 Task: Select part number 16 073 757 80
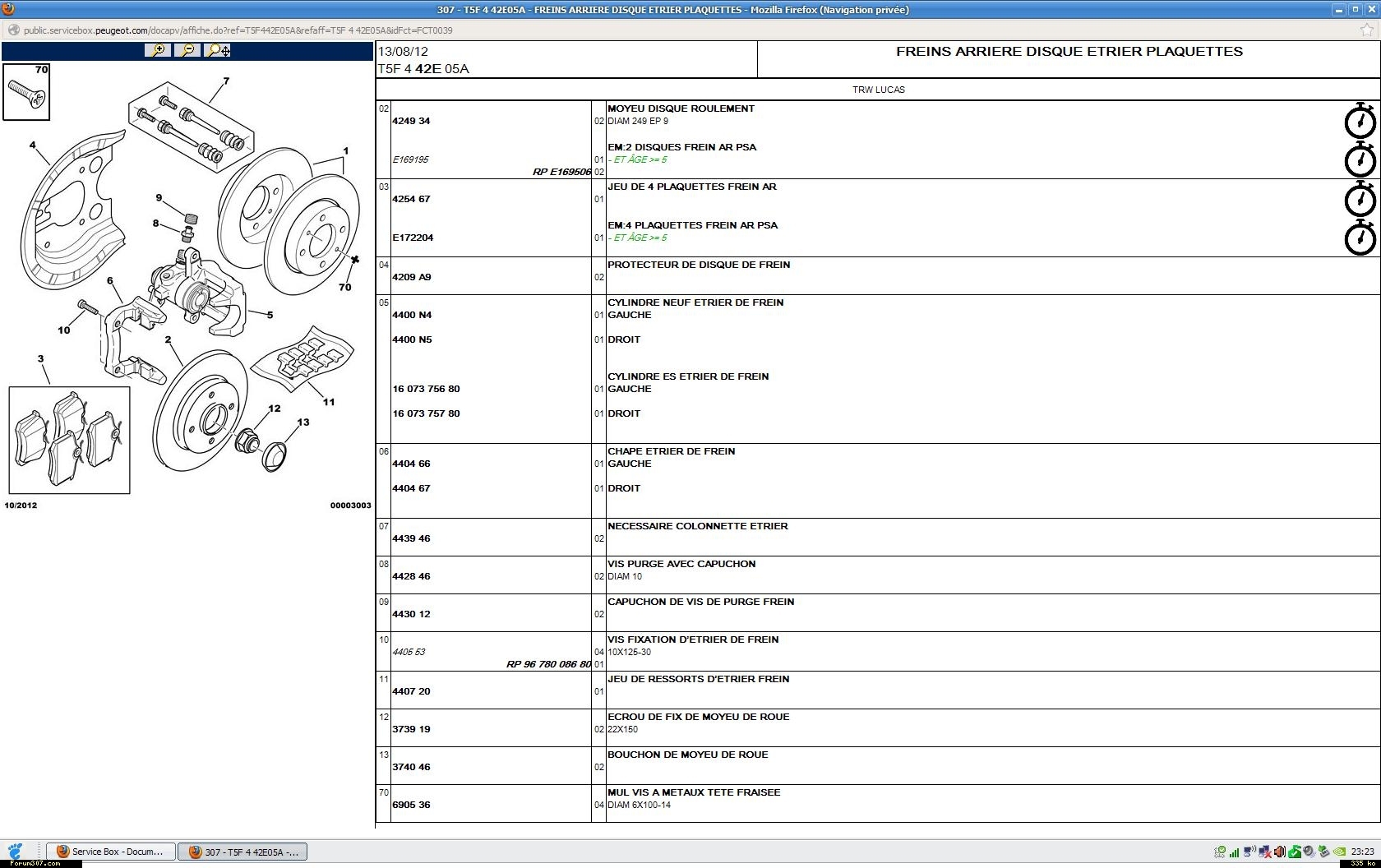426,413
